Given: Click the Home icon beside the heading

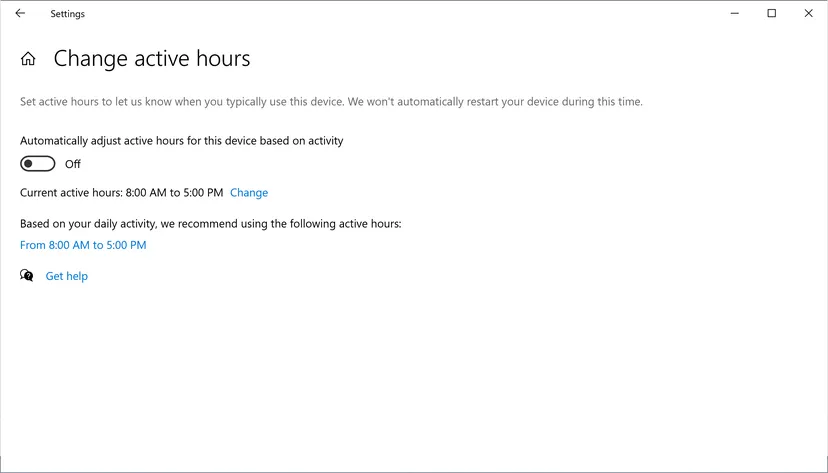Looking at the screenshot, I should (28, 59).
